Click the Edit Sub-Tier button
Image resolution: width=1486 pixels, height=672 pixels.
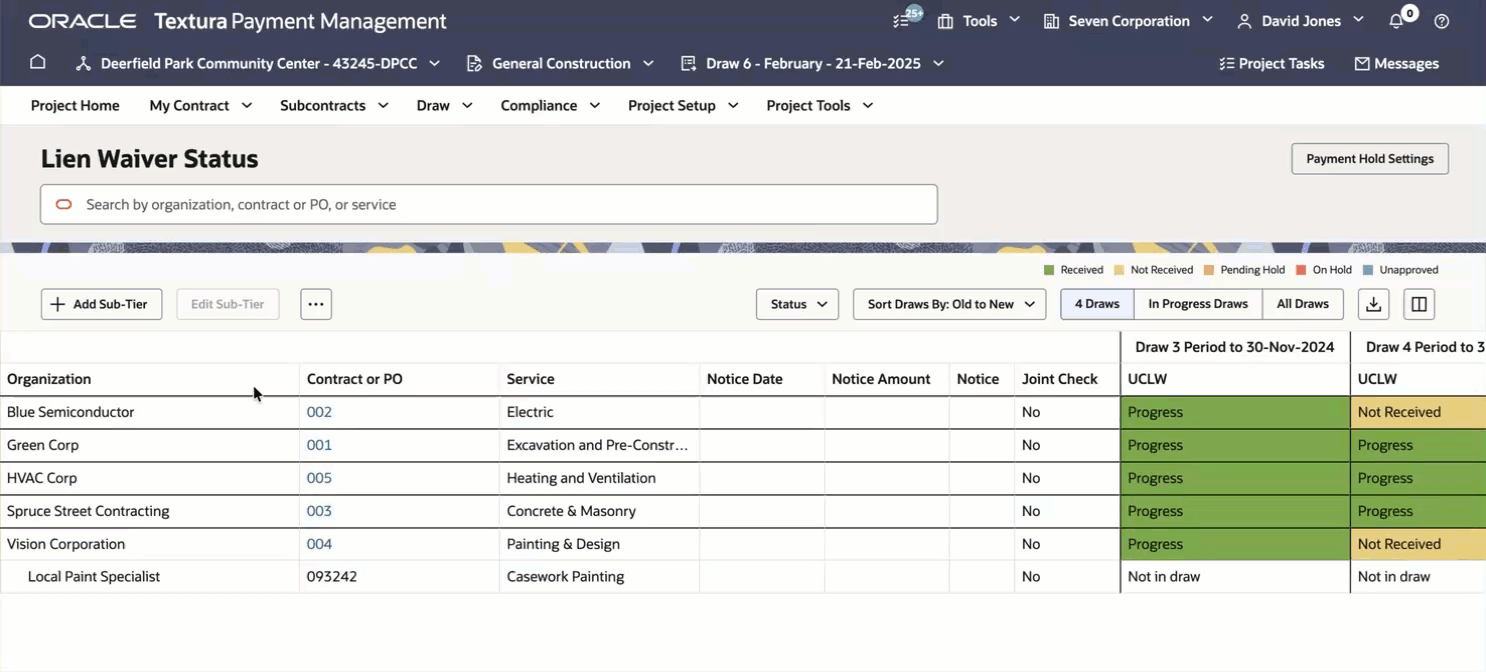click(x=227, y=304)
